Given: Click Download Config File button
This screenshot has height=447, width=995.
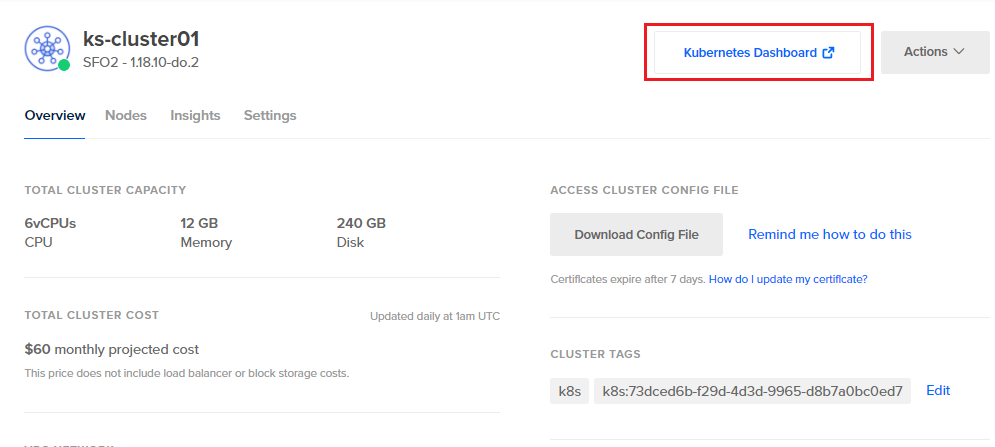Looking at the screenshot, I should (636, 234).
